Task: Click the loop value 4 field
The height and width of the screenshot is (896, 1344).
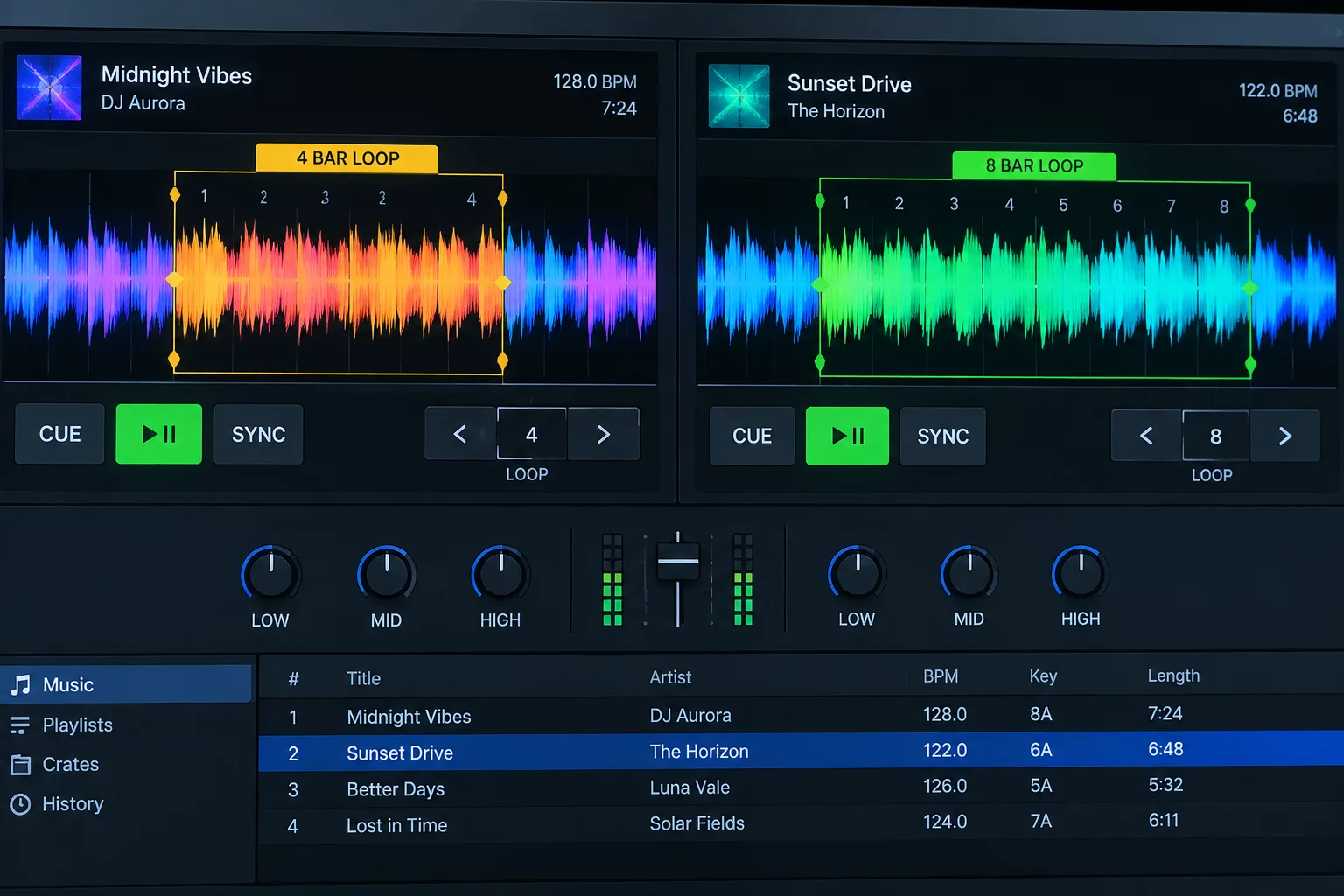Action: coord(532,434)
